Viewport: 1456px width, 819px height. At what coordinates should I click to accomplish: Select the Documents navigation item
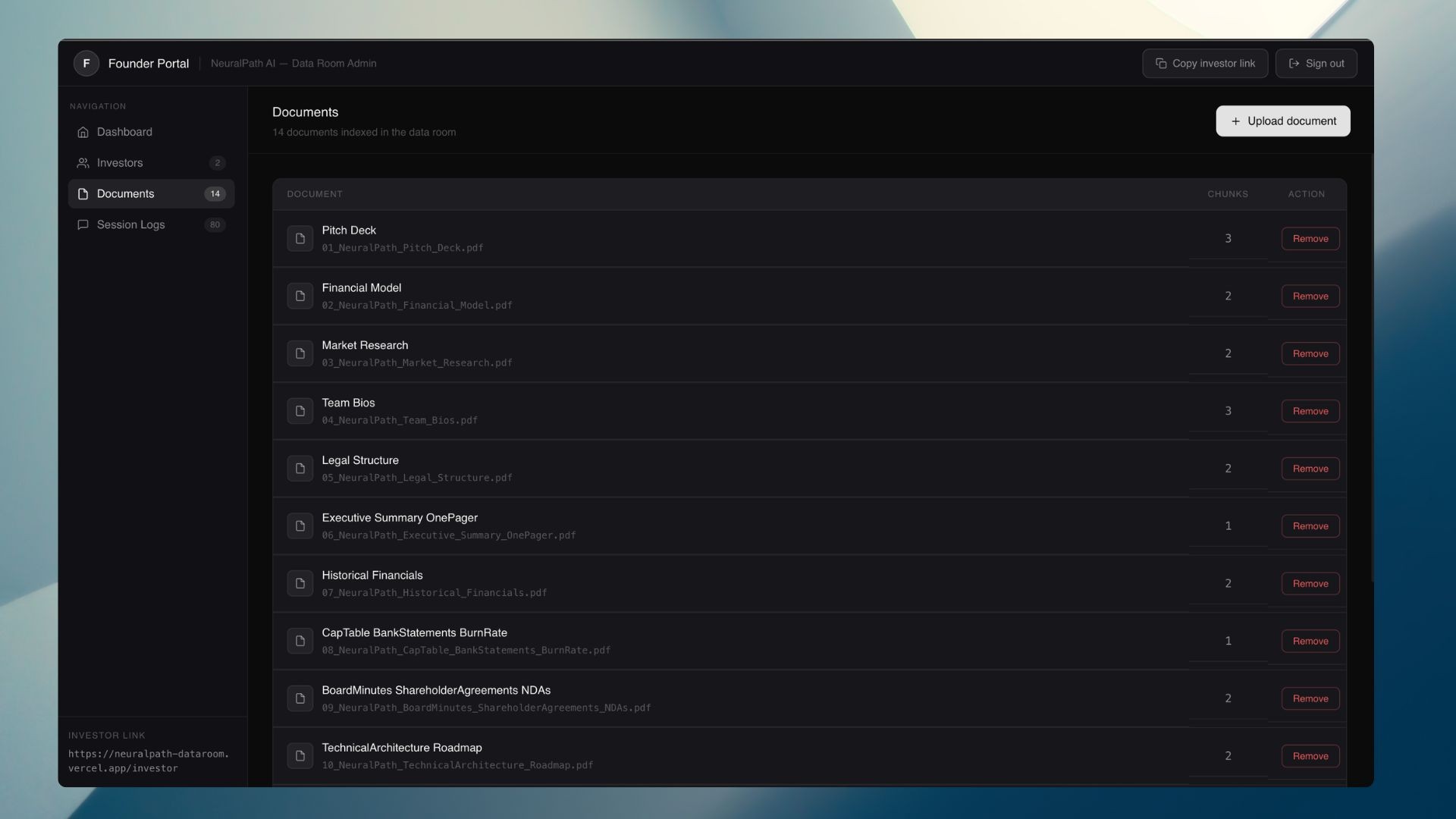(151, 194)
